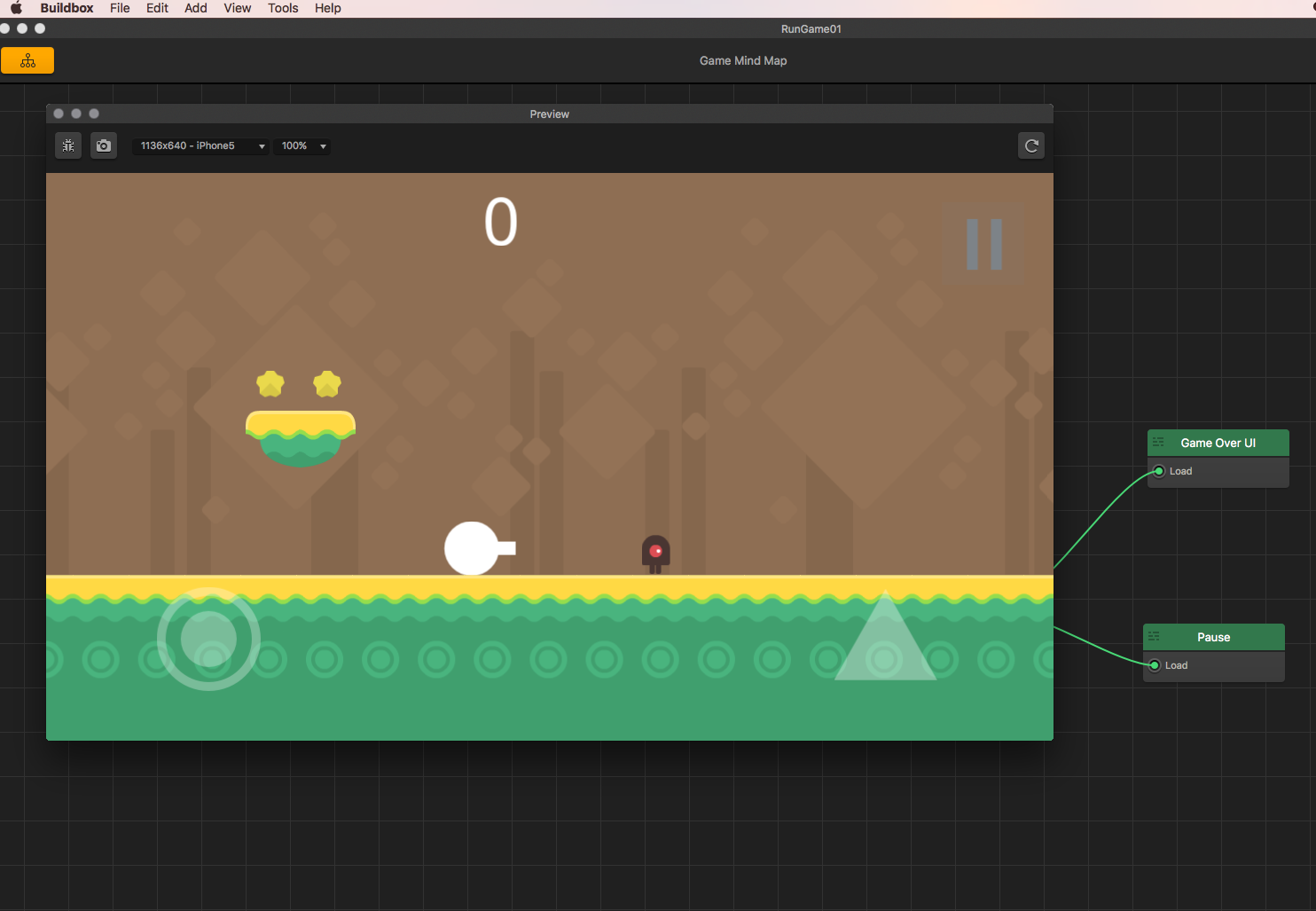Click the list icon on Game Over UI node
This screenshot has height=911, width=1316.
[x=1158, y=443]
